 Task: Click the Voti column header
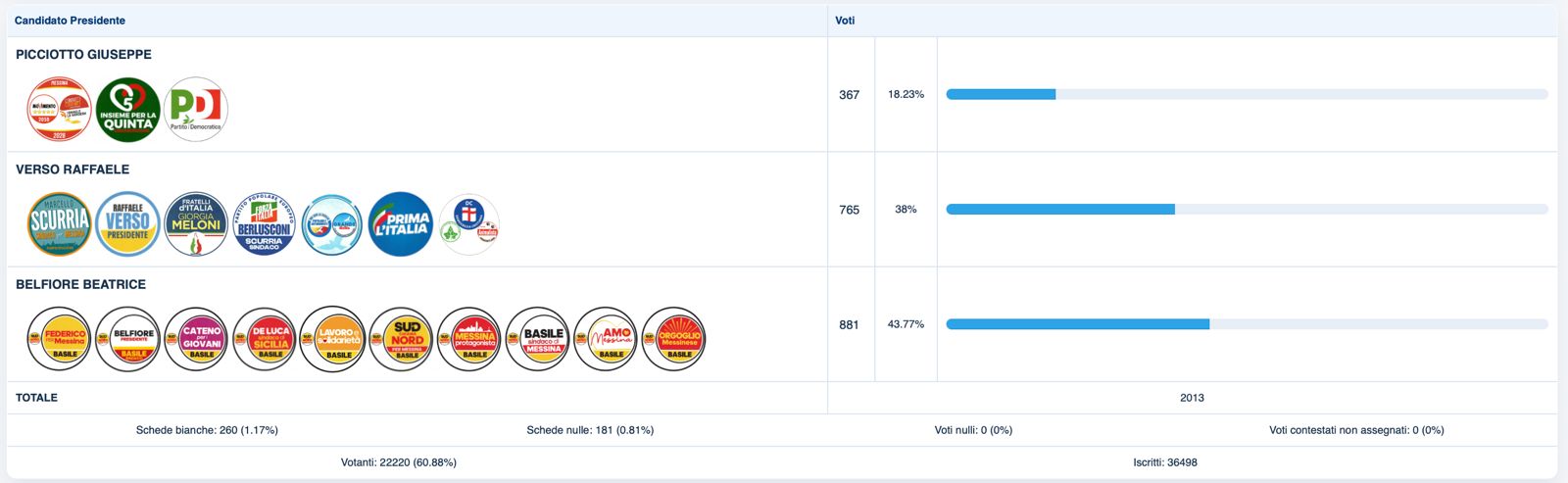(845, 21)
